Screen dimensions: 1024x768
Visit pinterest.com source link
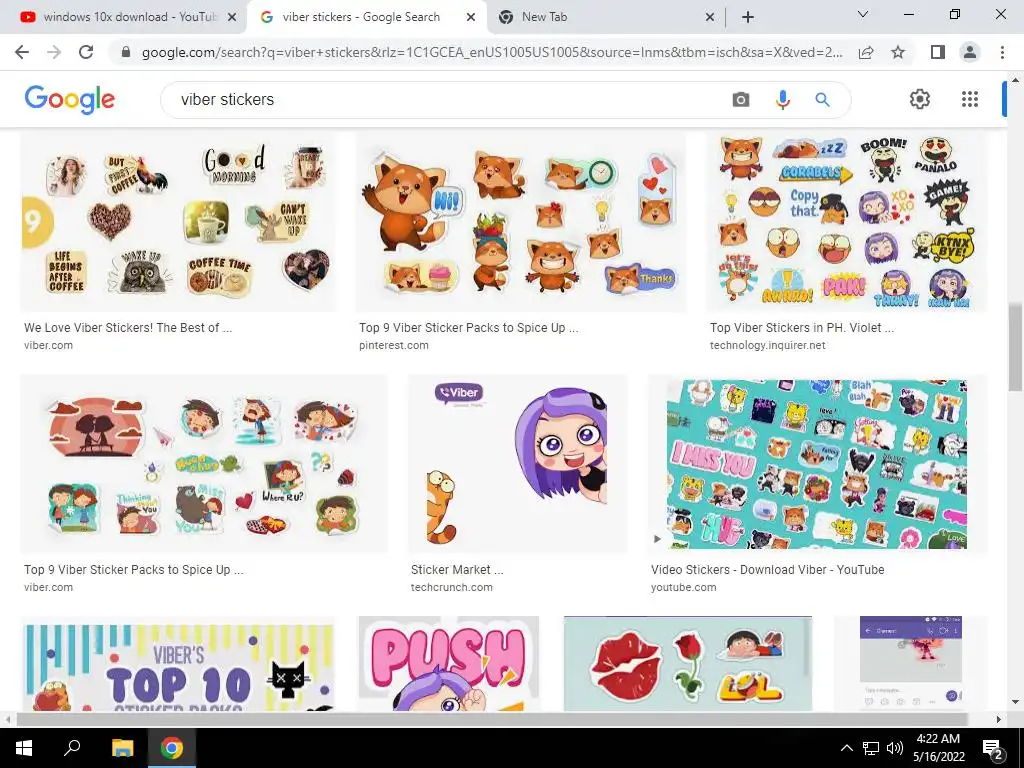pos(394,345)
